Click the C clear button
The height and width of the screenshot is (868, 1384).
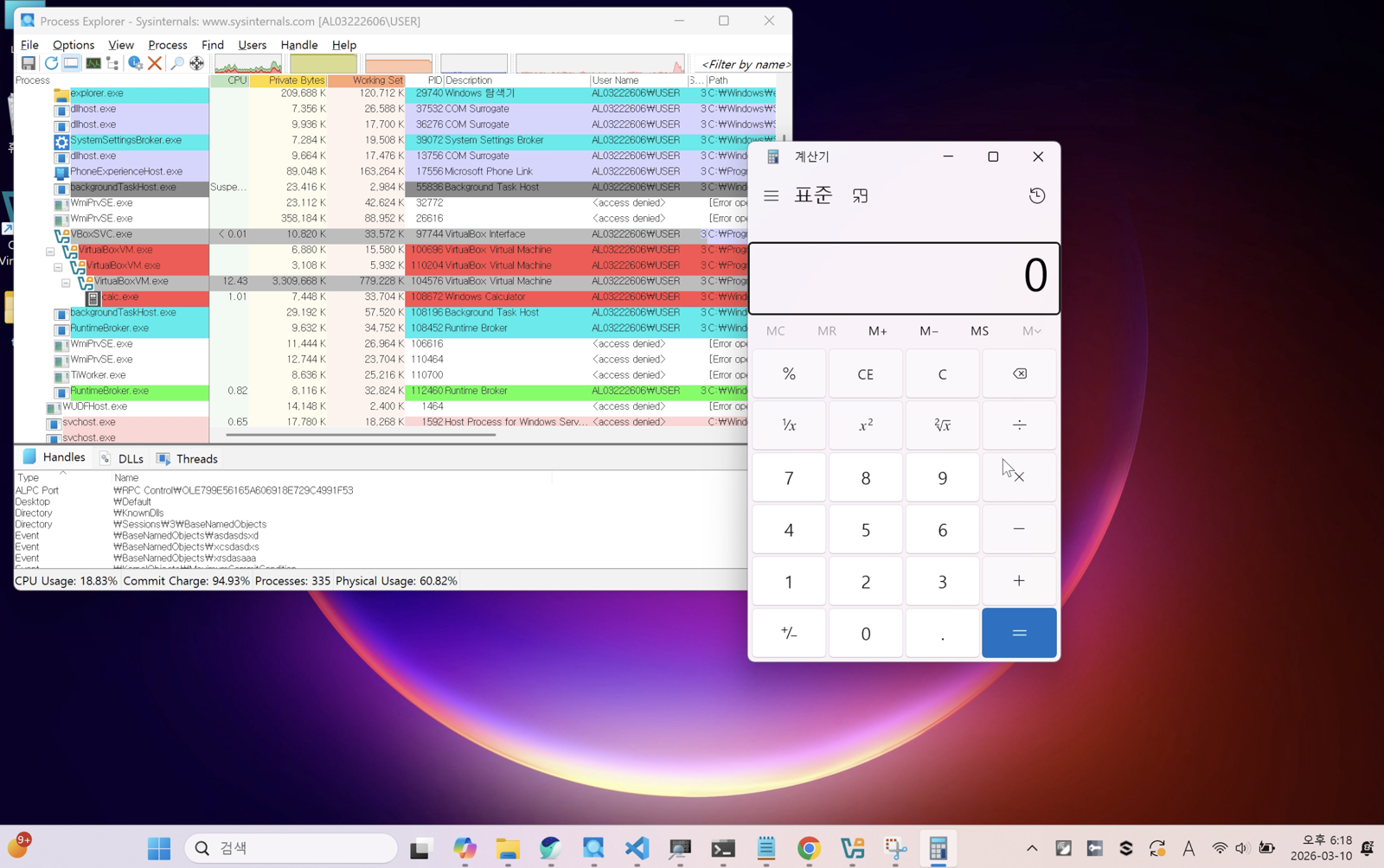[x=943, y=373]
